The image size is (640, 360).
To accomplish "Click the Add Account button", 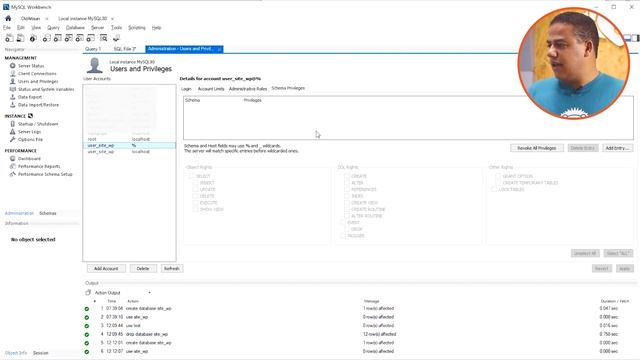I will pos(106,269).
